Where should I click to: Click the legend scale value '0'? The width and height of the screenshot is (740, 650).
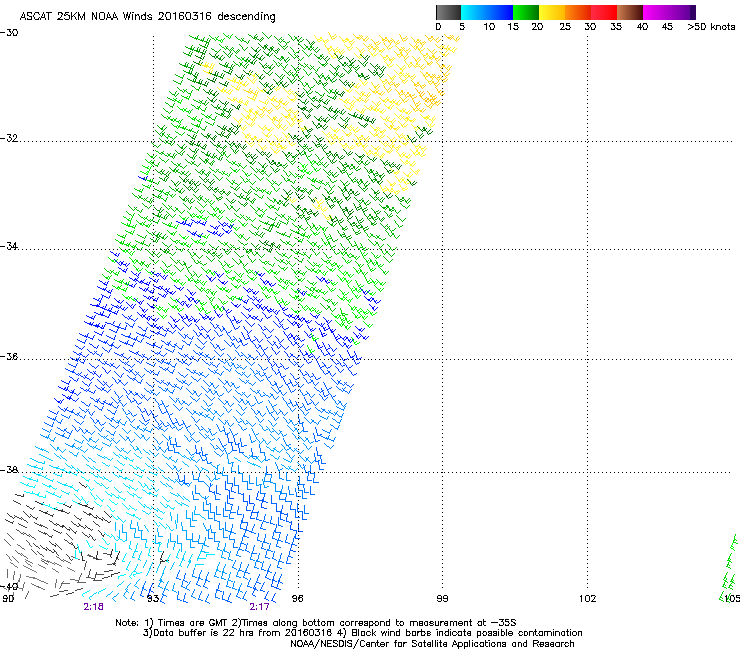tap(438, 27)
